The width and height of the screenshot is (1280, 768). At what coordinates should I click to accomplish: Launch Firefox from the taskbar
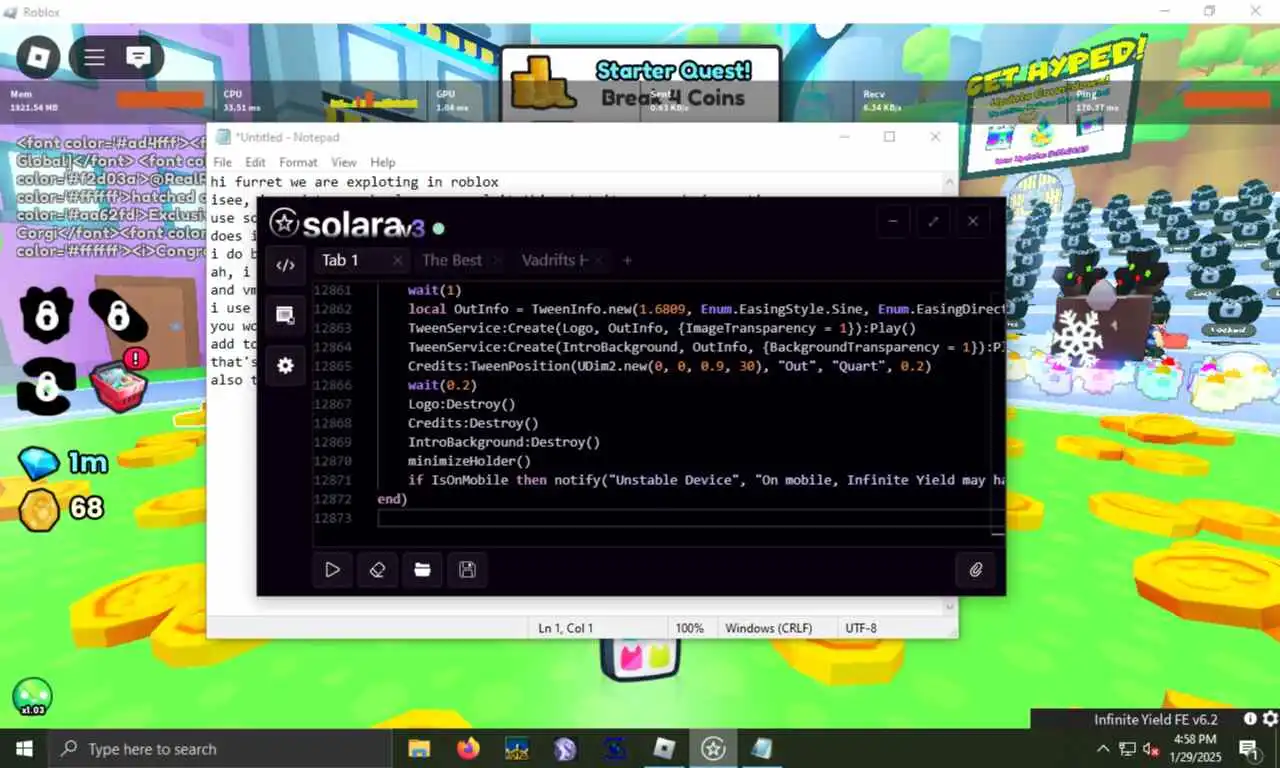[468, 749]
